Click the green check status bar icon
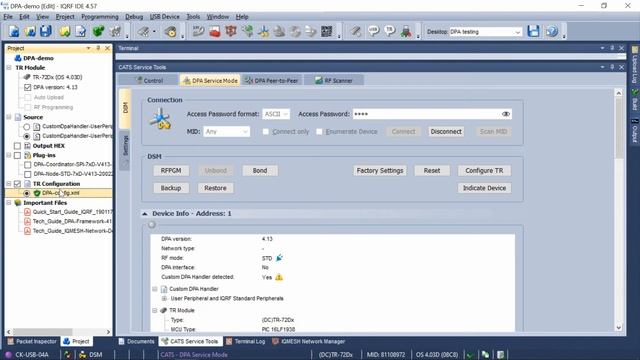This screenshot has height=360, width=640. [x=470, y=354]
